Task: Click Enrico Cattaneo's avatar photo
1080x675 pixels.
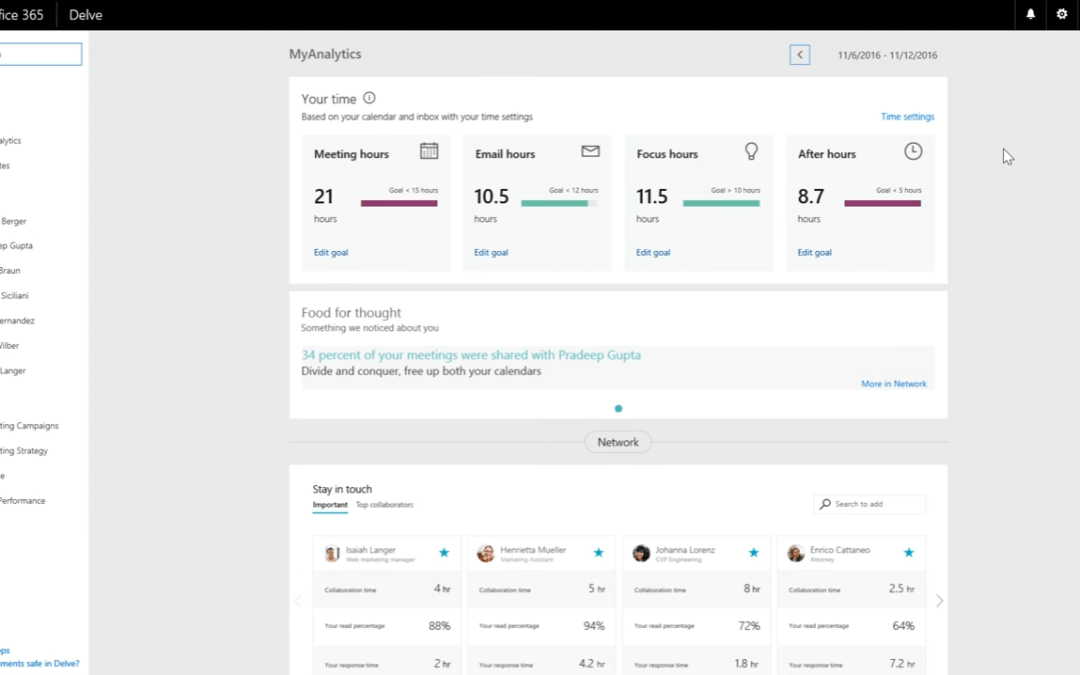Action: 796,553
